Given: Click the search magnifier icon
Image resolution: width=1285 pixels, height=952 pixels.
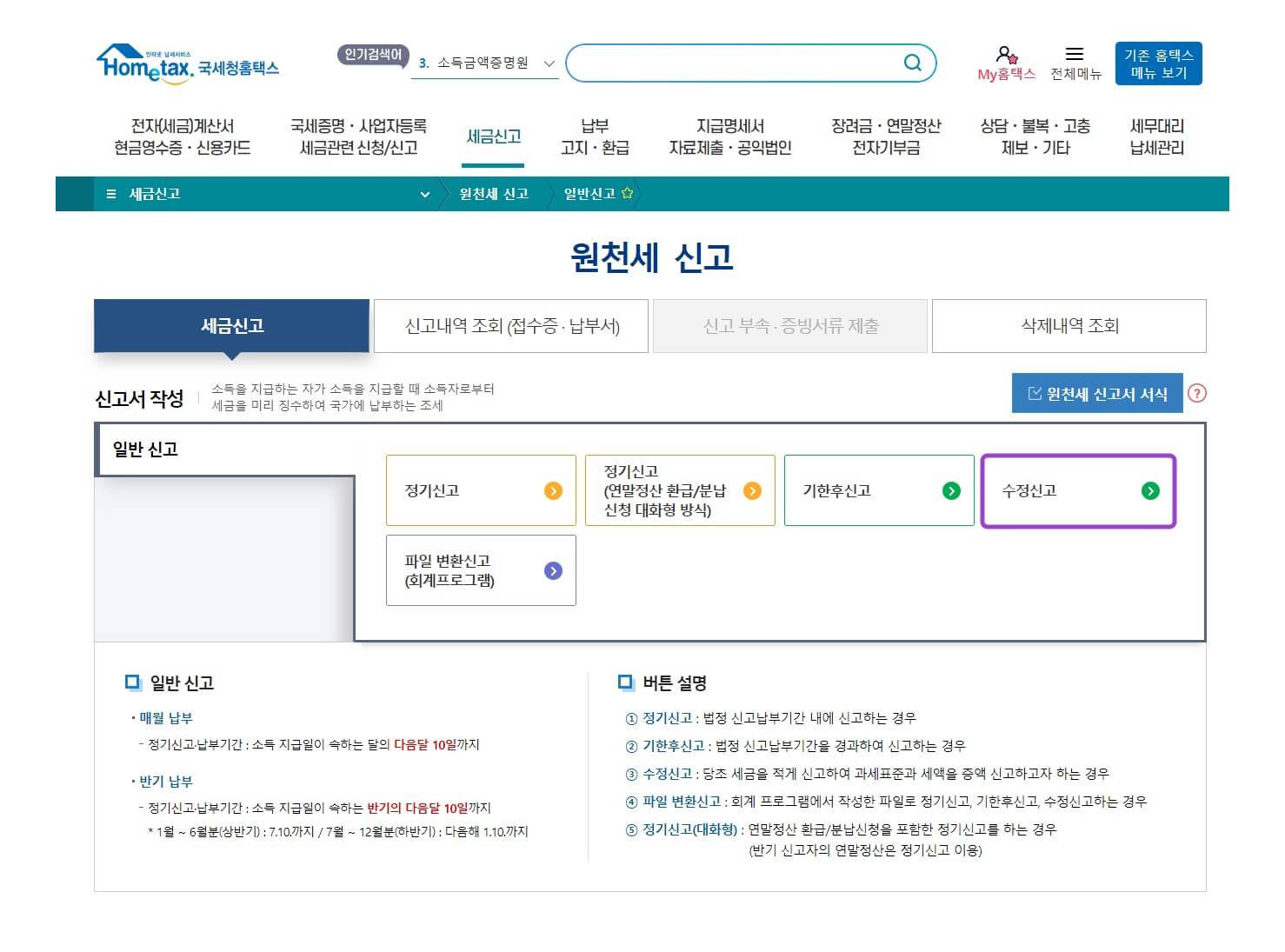Looking at the screenshot, I should click(x=912, y=63).
